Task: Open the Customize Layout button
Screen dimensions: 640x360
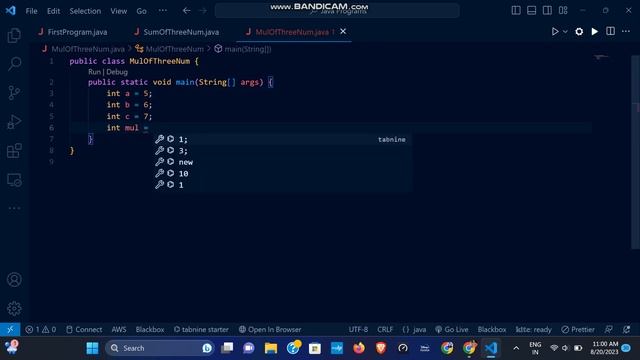Action: (563, 11)
